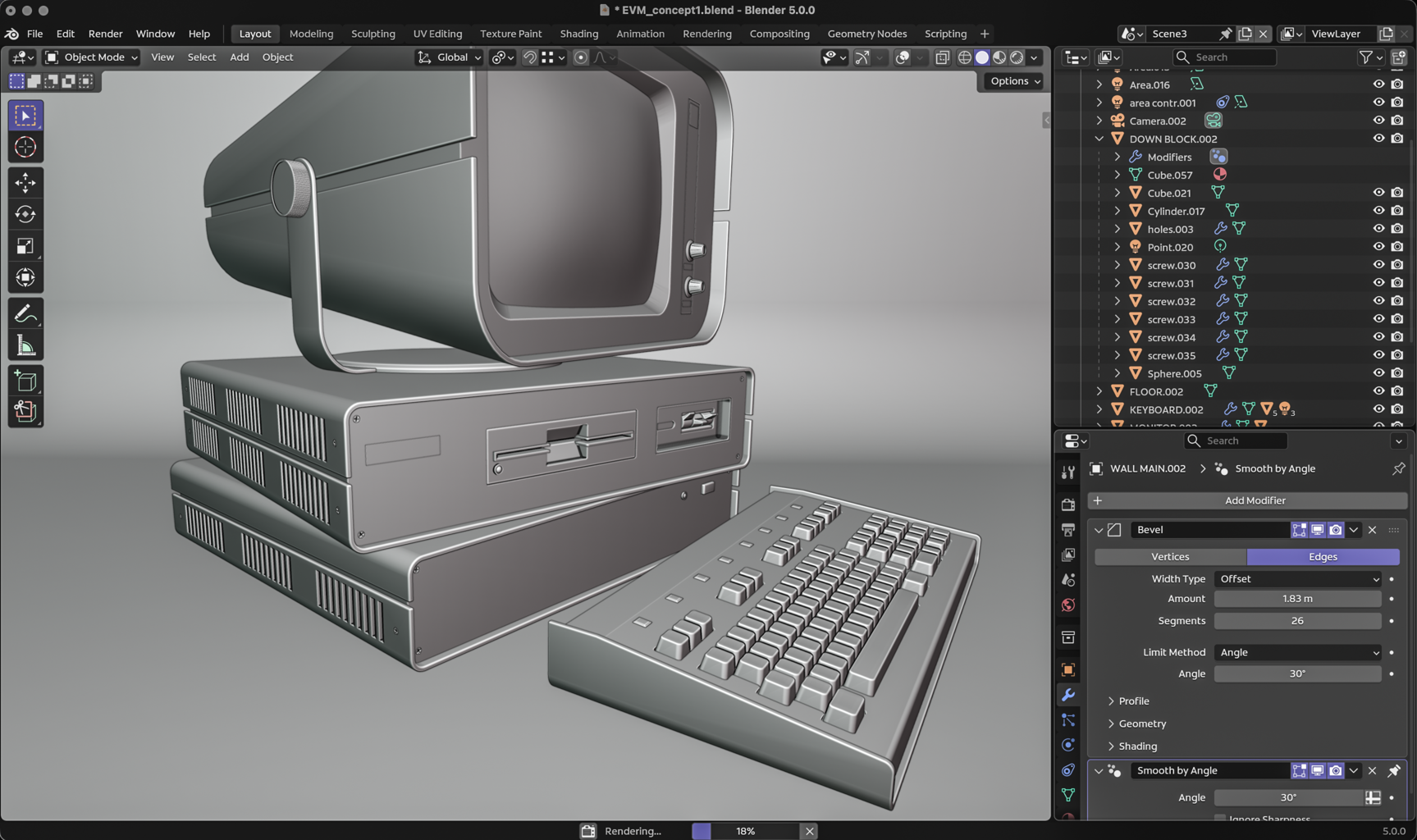Open the World properties tab icon
This screenshot has height=840, width=1417.
click(1067, 605)
